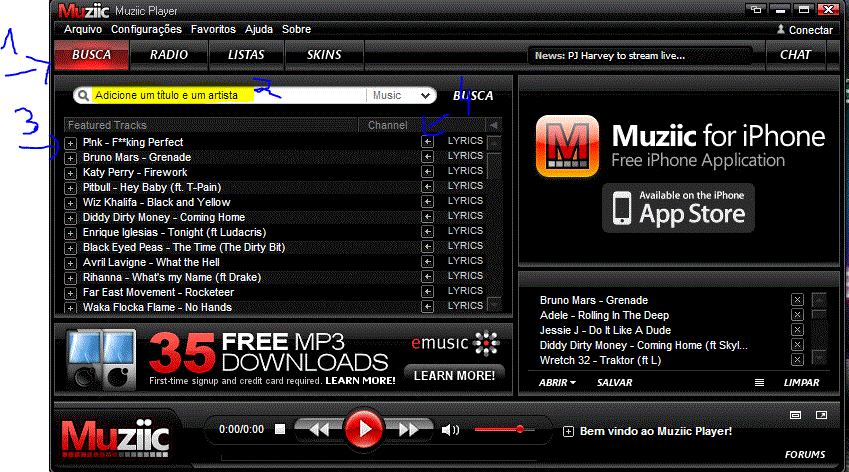Add Diddy Dirty Money - Coming Home arrow
Viewport: 849px width, 472px height.
428,217
